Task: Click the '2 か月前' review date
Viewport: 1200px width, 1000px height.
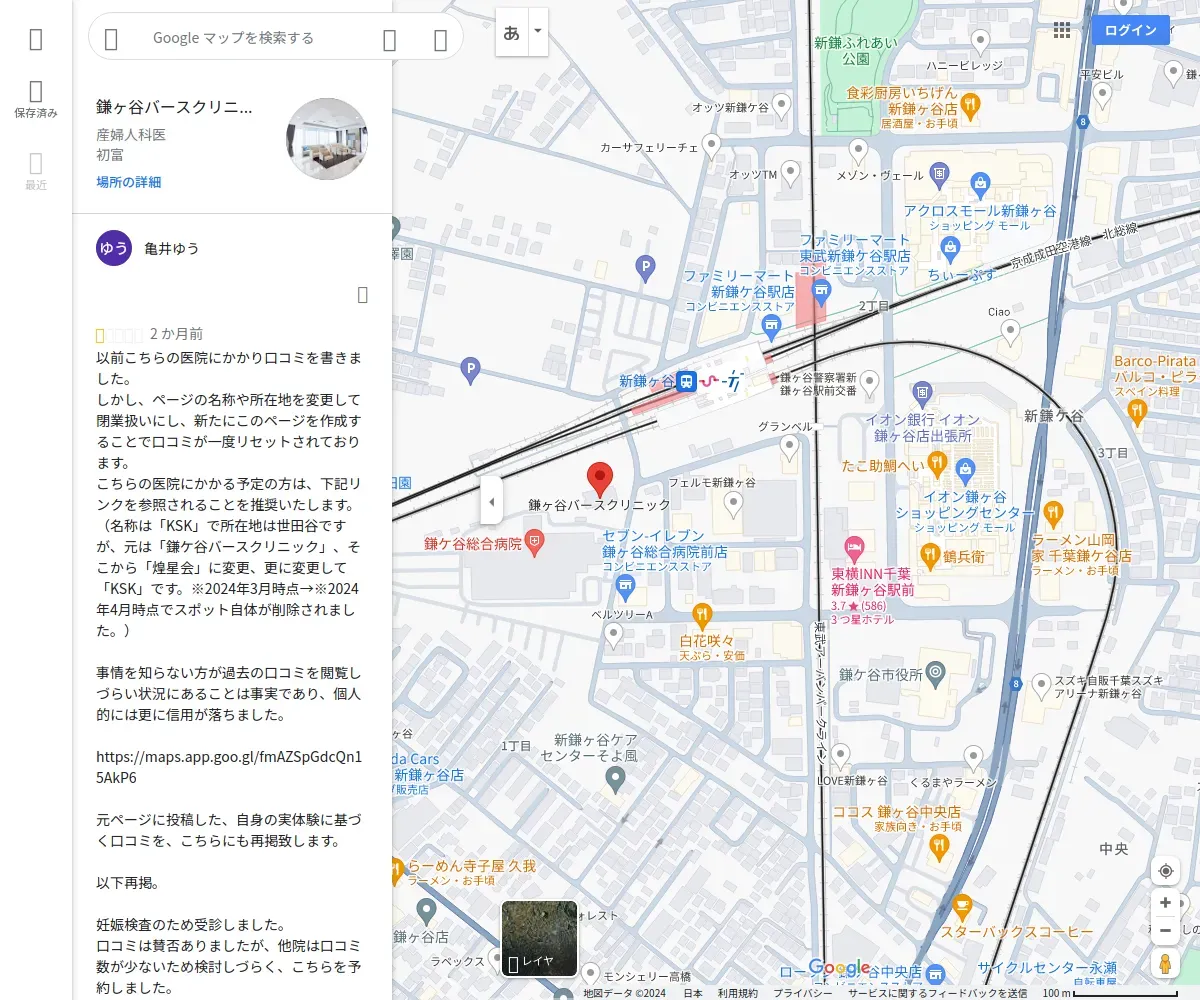Action: coord(176,334)
